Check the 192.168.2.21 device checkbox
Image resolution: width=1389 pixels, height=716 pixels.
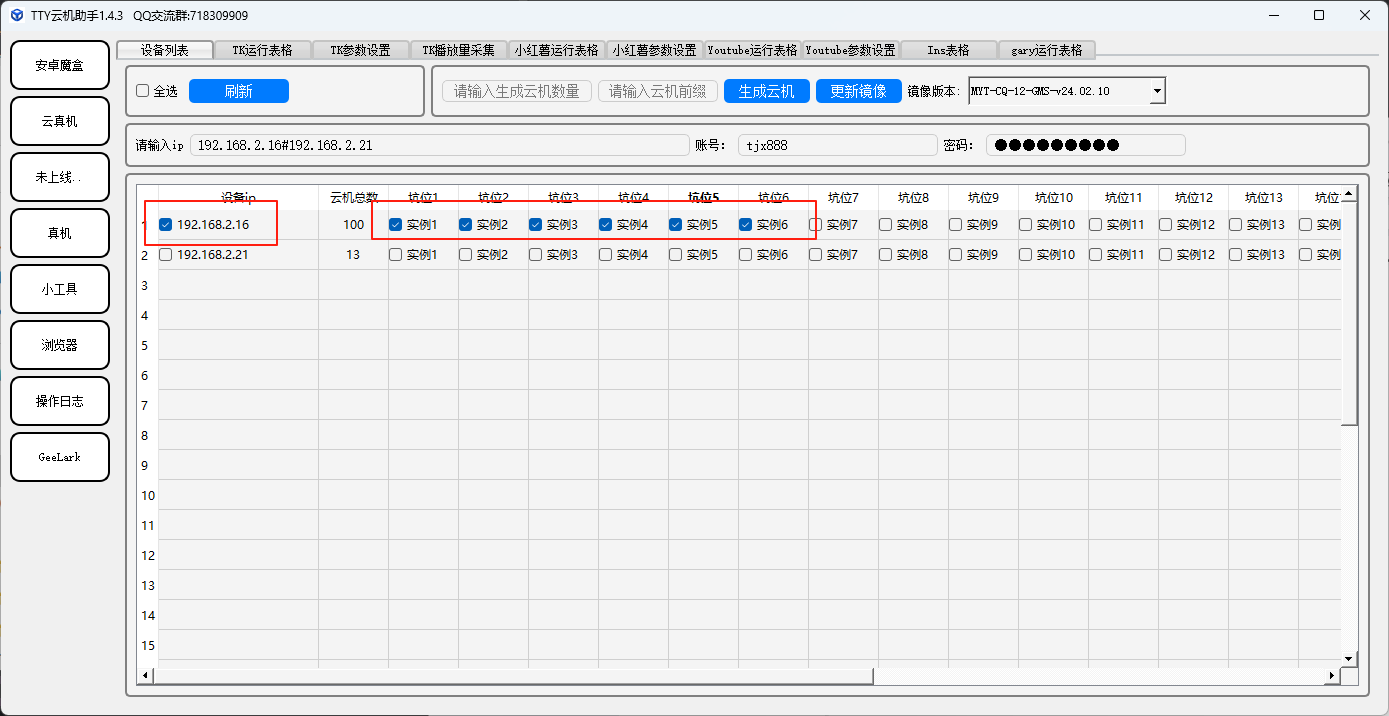pos(166,255)
